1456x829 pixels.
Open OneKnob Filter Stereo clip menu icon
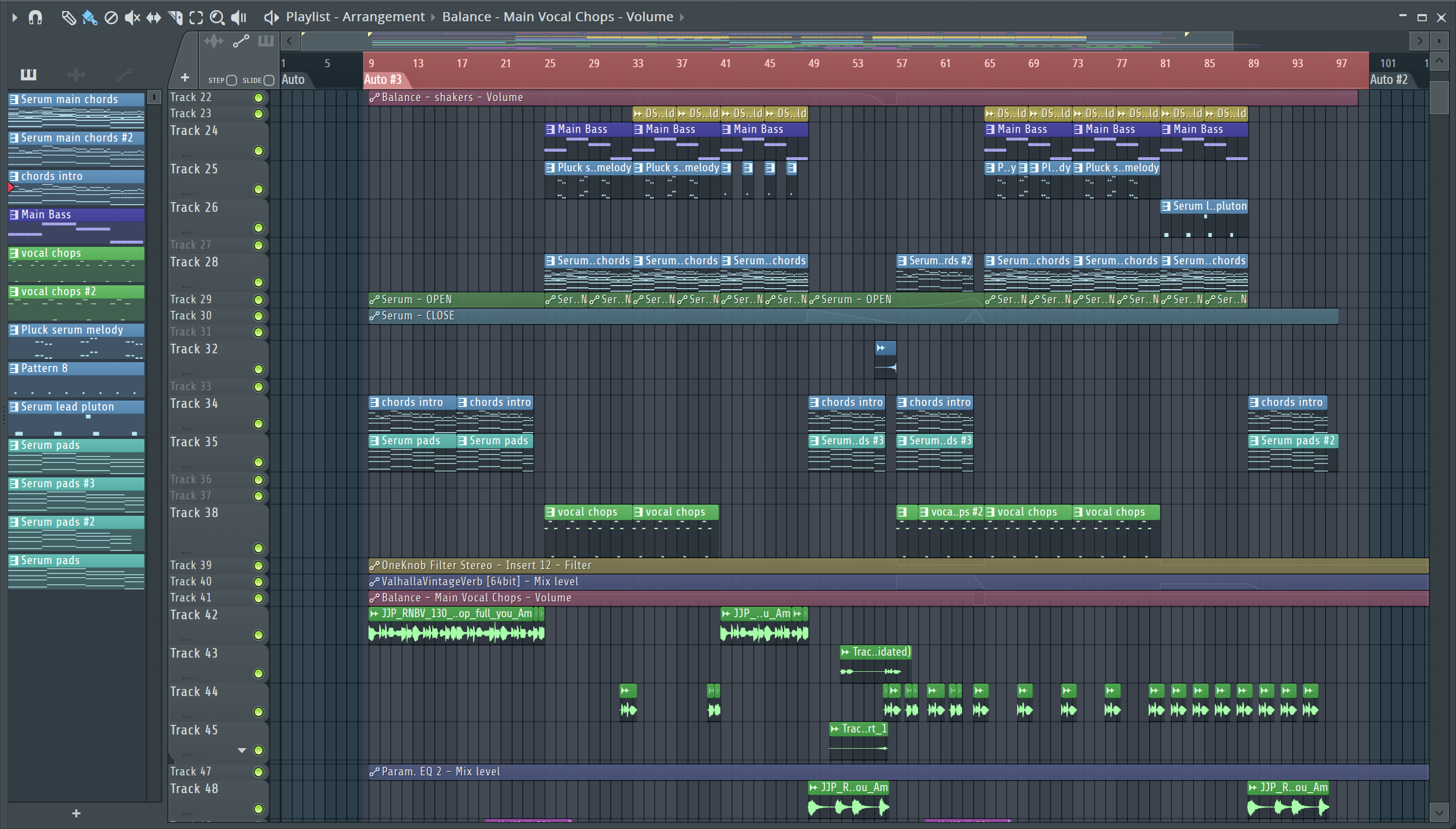[374, 566]
